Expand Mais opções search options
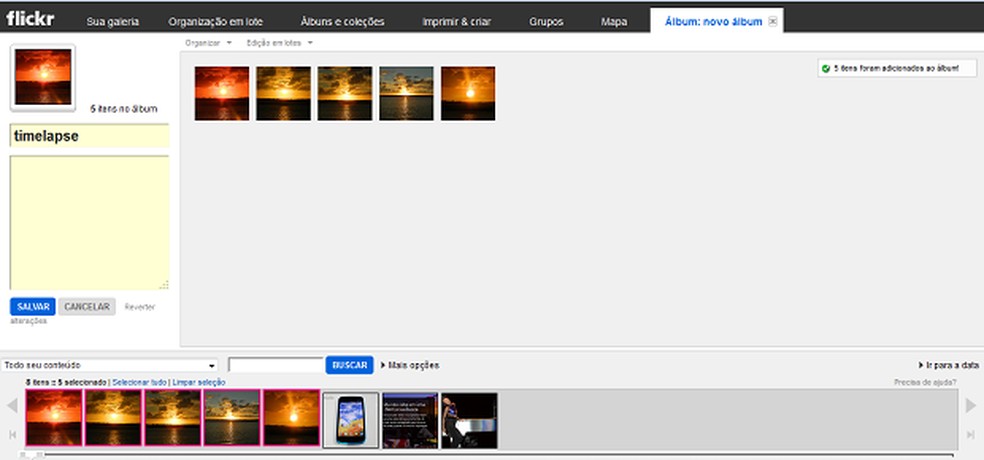Image resolution: width=984 pixels, height=460 pixels. [x=410, y=365]
